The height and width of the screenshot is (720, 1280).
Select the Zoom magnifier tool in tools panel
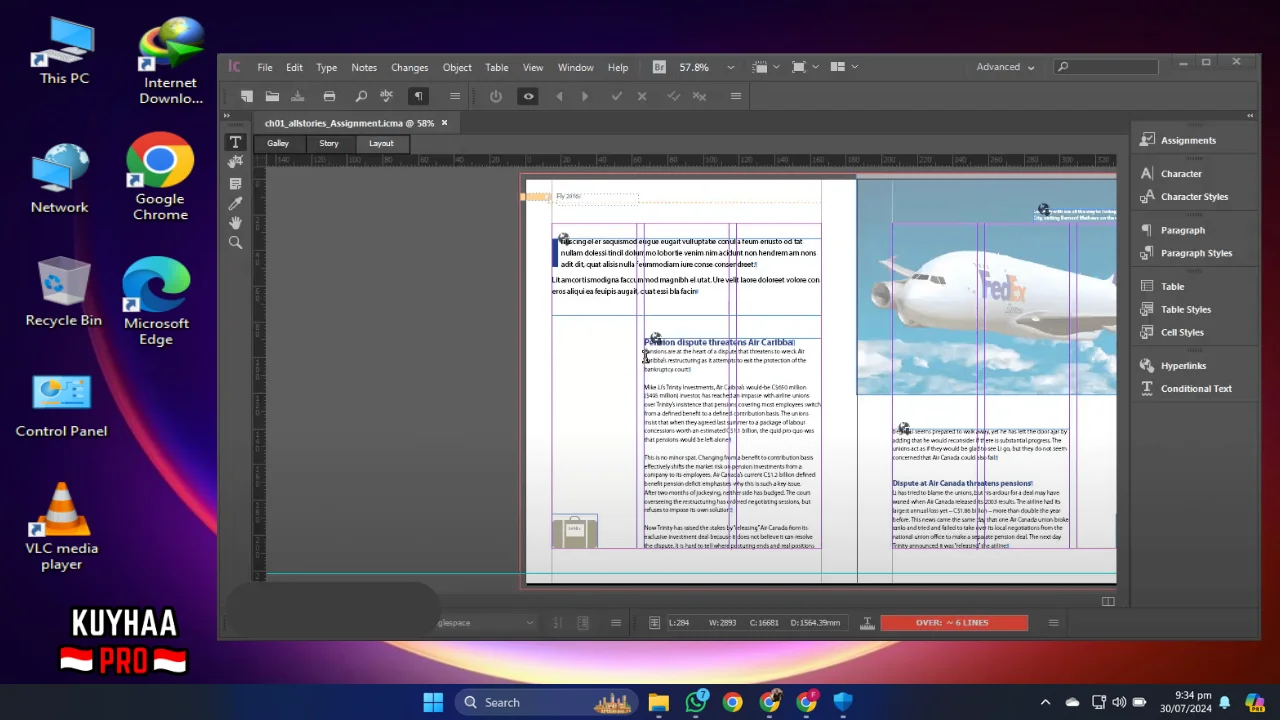[x=236, y=243]
